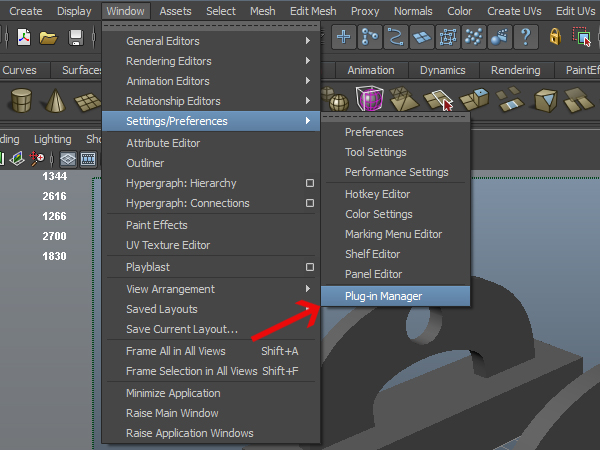Click the New Scene file icon
Image resolution: width=600 pixels, height=450 pixels.
tap(24, 38)
